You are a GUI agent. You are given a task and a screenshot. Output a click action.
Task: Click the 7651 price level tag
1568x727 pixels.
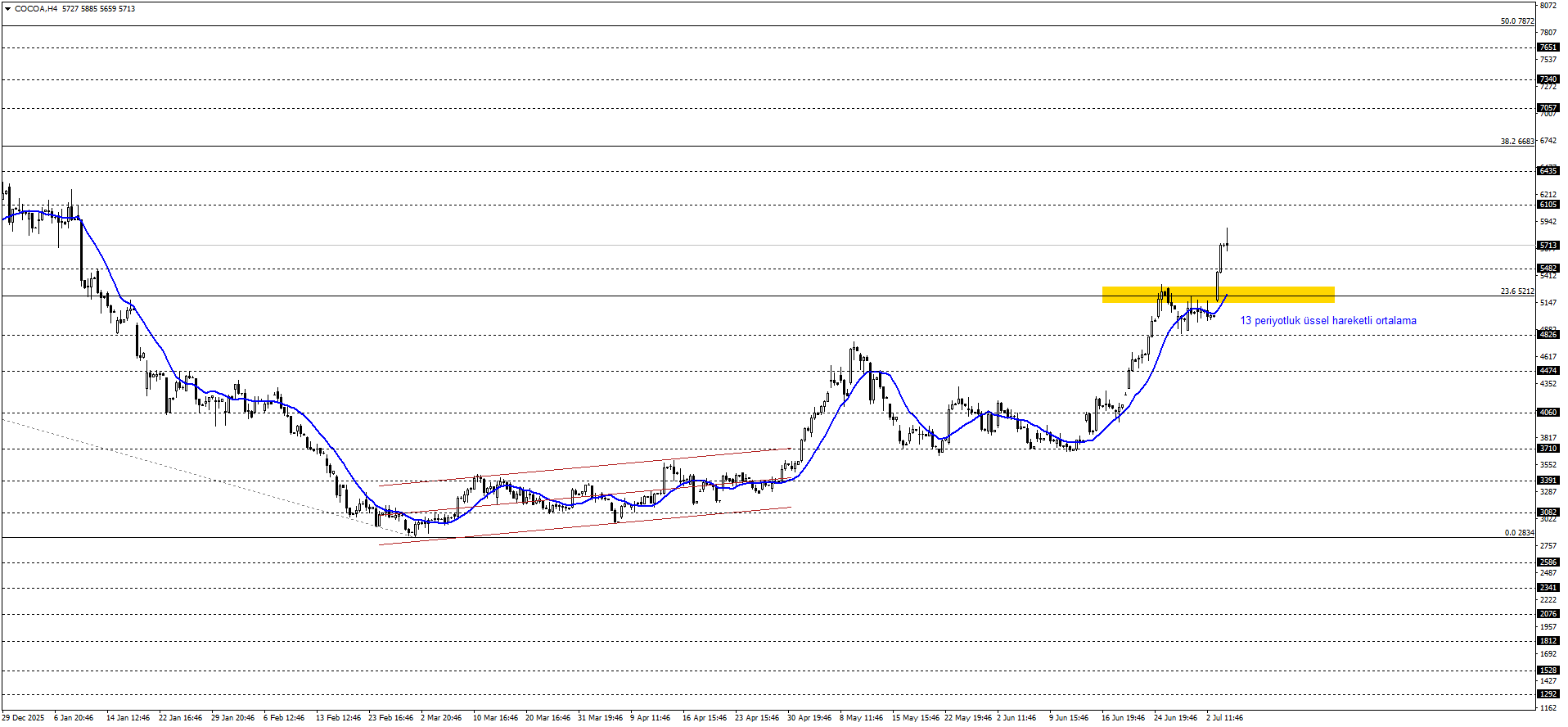coord(1548,47)
